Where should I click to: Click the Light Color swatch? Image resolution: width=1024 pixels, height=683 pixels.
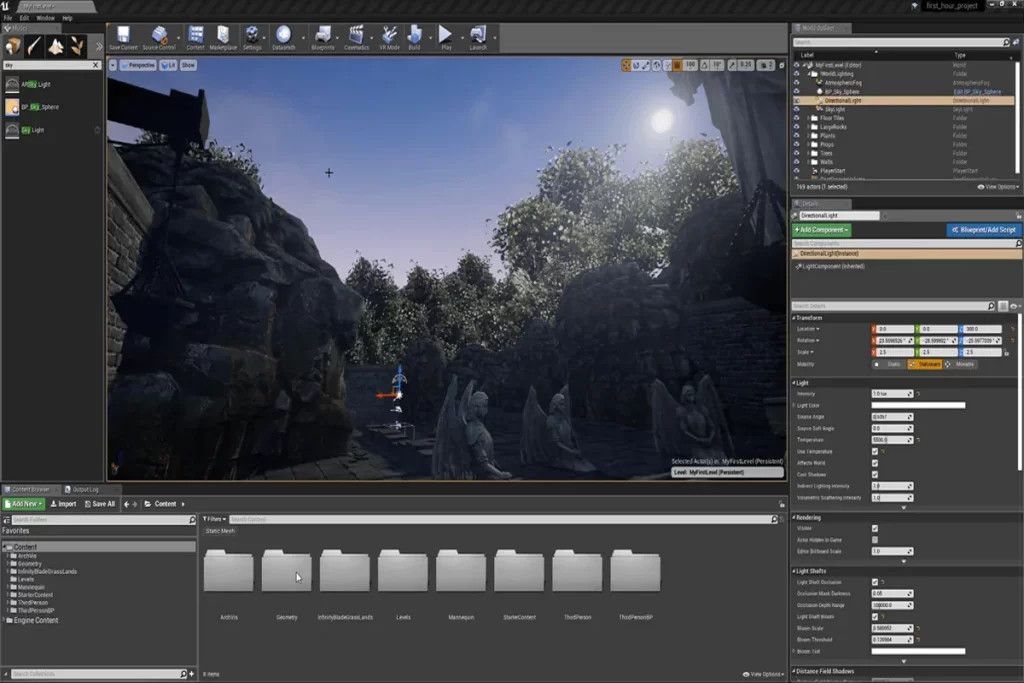pyautogui.click(x=918, y=405)
